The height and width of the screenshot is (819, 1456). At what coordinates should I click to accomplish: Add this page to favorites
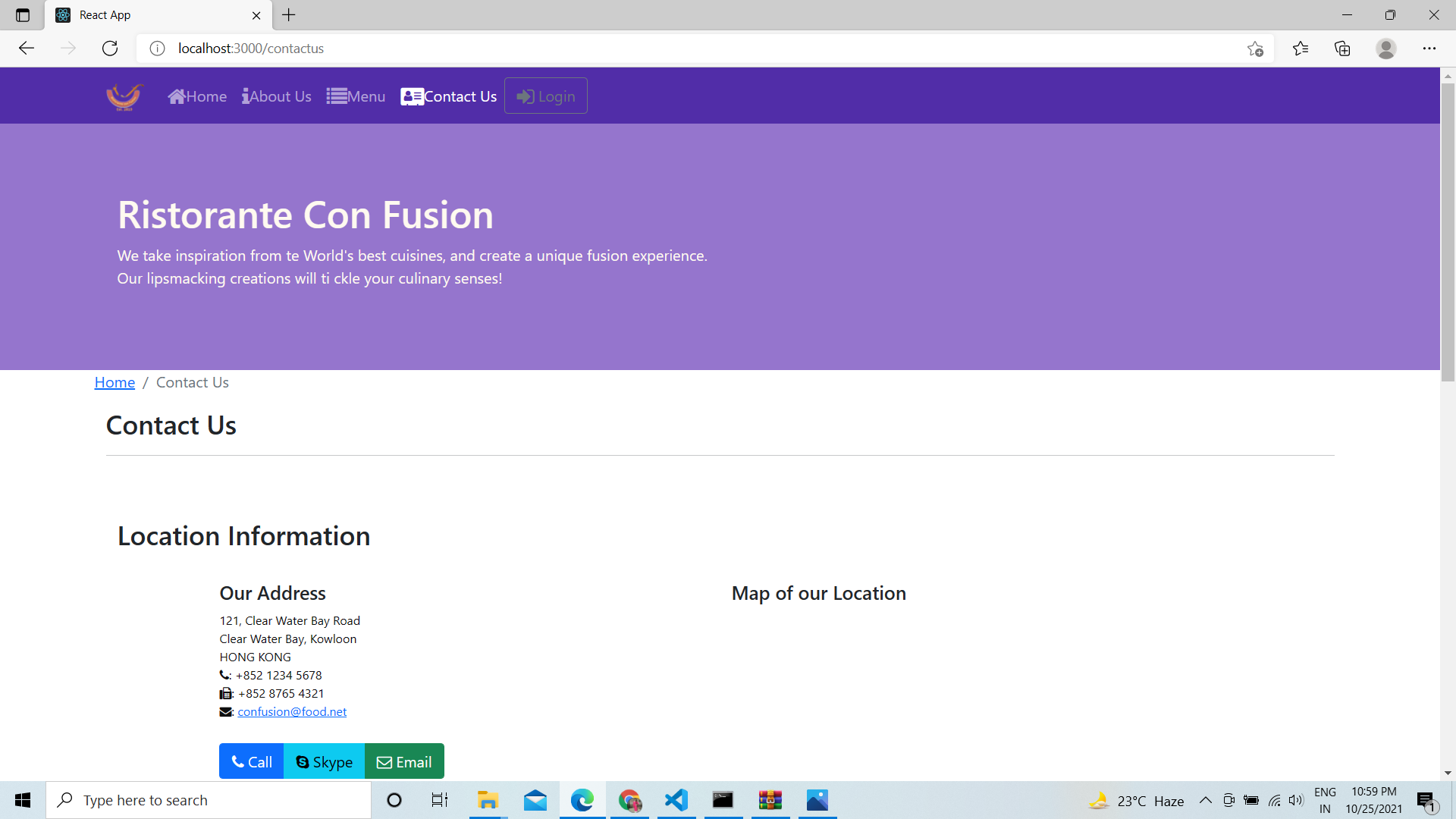(1255, 49)
